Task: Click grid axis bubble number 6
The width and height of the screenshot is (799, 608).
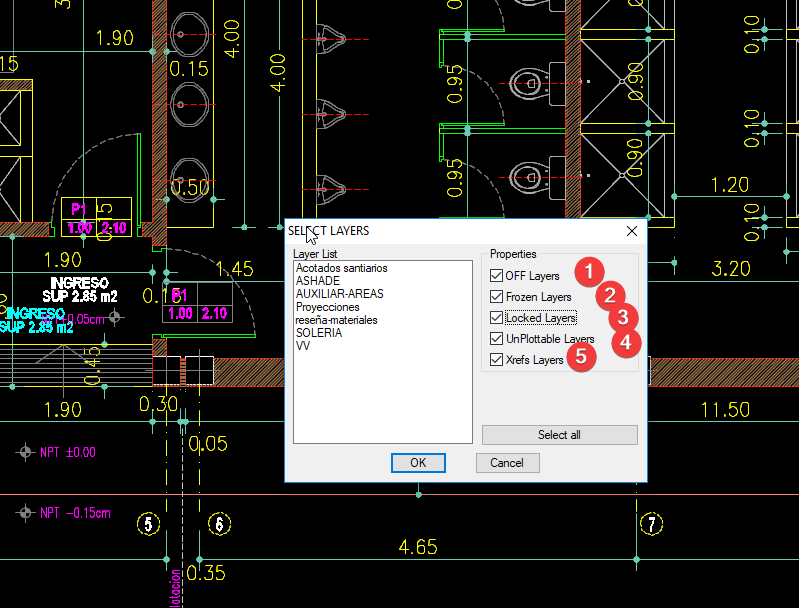Action: click(219, 523)
